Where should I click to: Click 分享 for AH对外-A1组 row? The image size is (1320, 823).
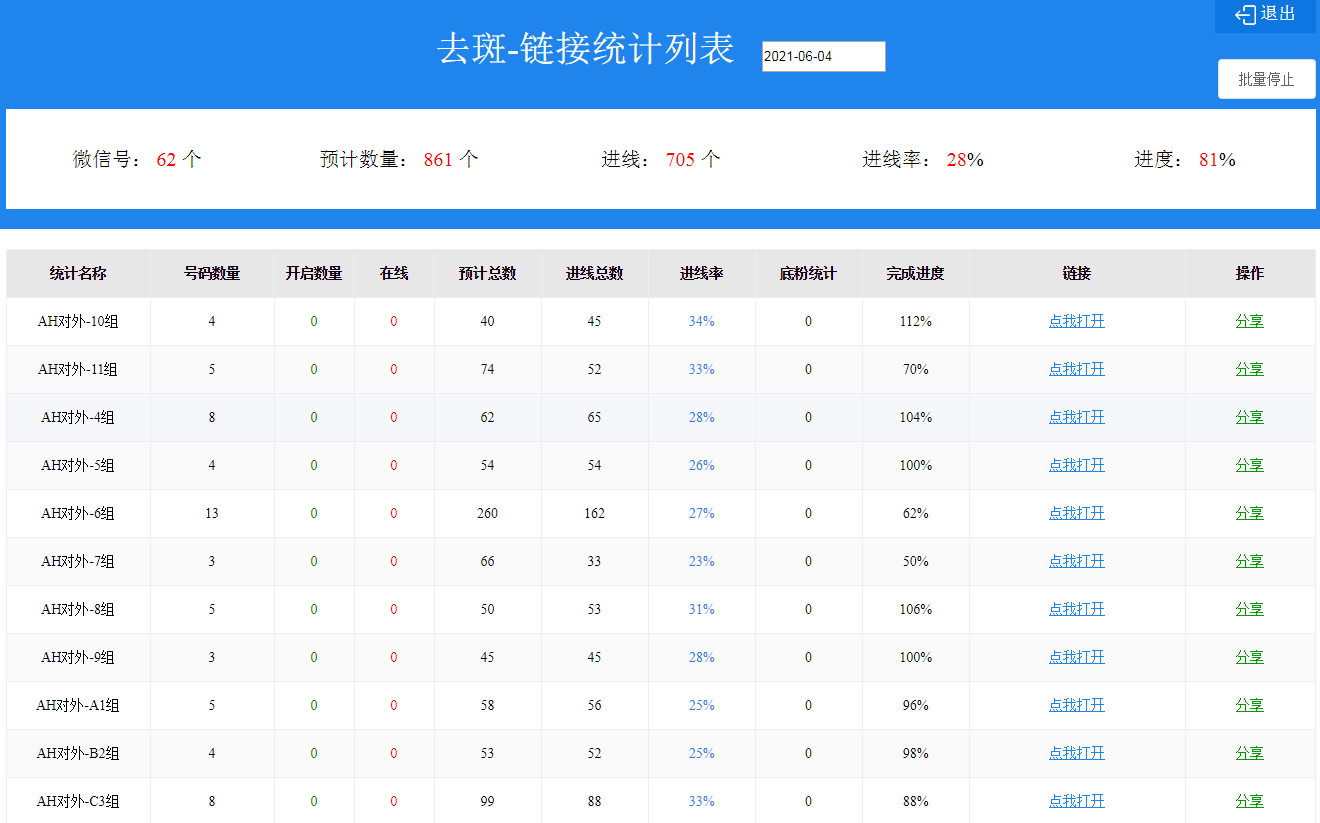click(1249, 705)
